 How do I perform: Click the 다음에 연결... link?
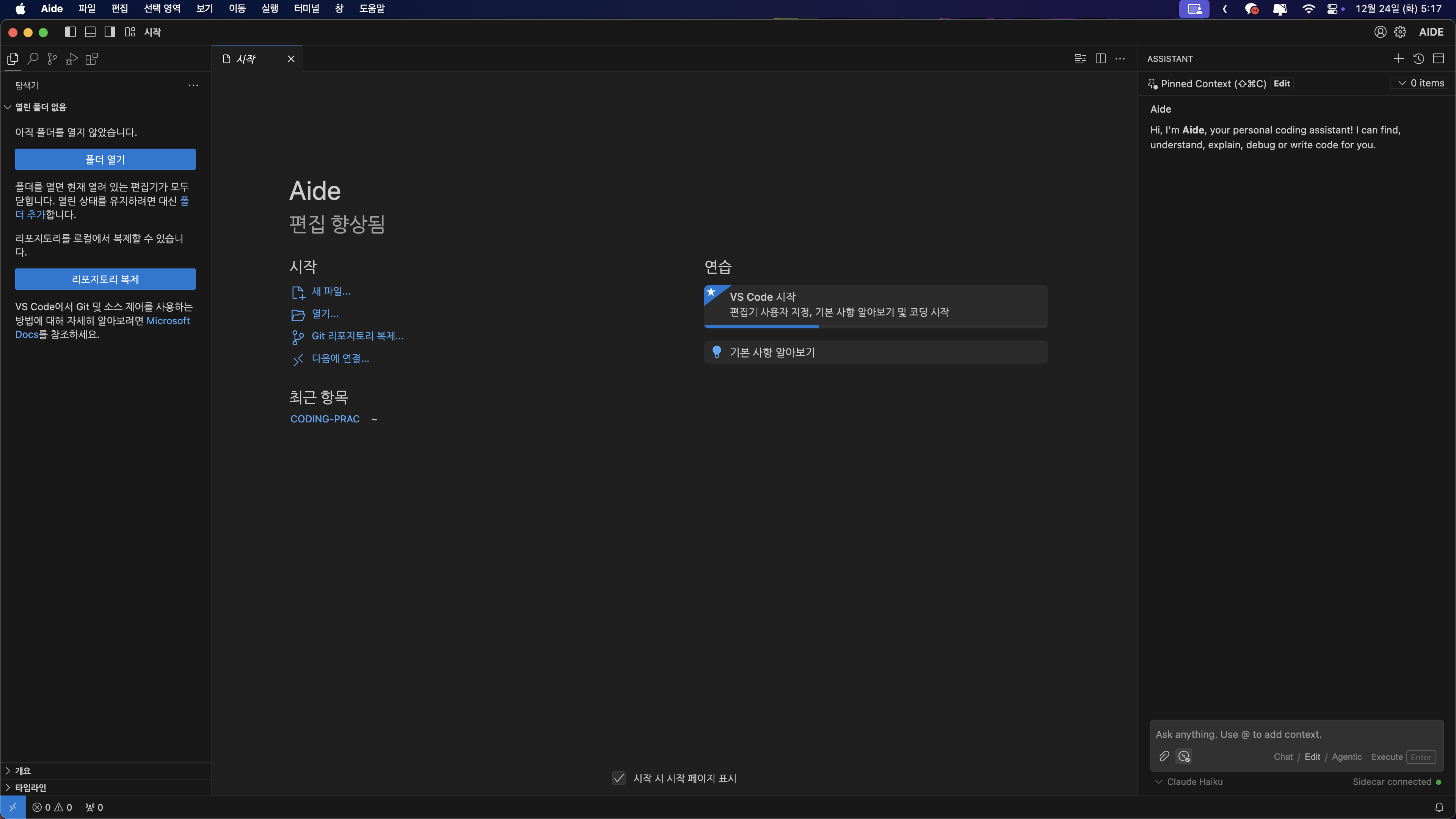(x=340, y=358)
